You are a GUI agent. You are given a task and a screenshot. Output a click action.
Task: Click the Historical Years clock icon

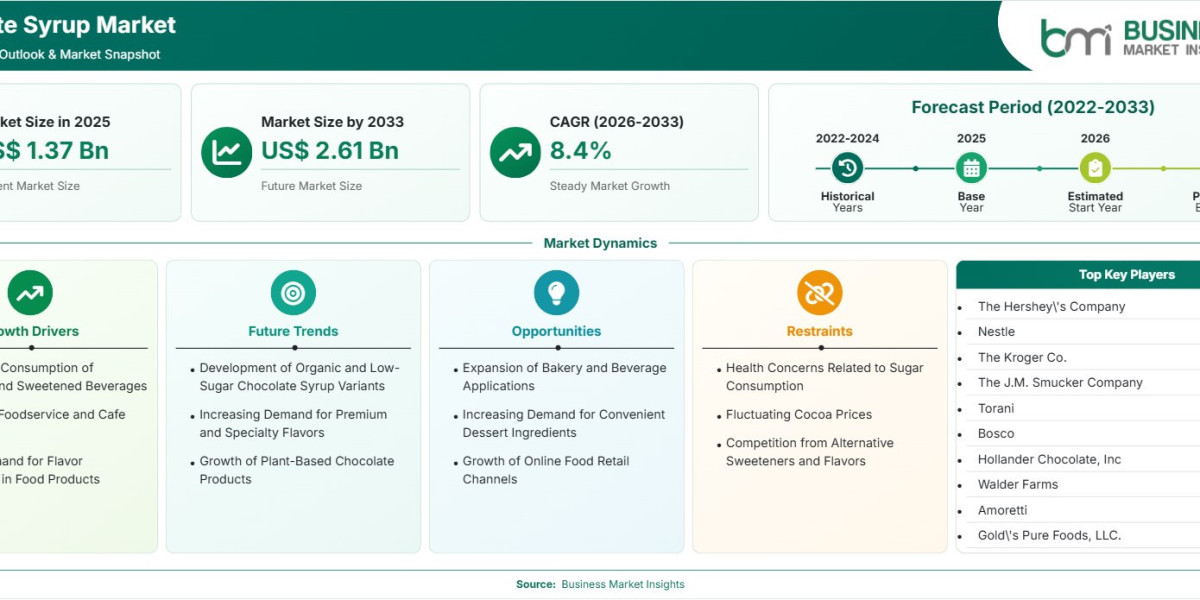847,167
